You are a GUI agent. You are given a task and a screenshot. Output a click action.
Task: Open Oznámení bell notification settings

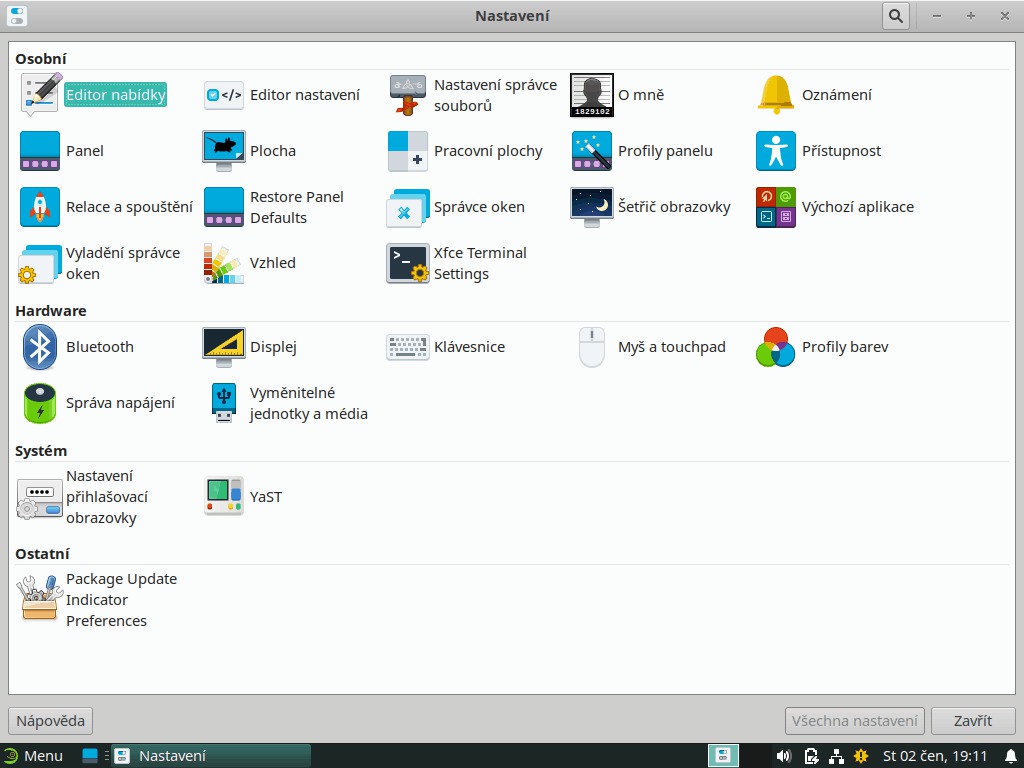coord(776,95)
